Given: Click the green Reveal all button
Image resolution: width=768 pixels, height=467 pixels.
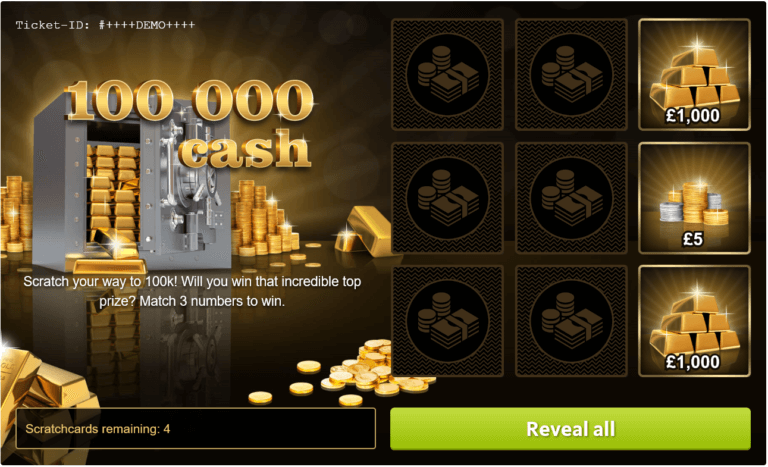Looking at the screenshot, I should tap(570, 429).
